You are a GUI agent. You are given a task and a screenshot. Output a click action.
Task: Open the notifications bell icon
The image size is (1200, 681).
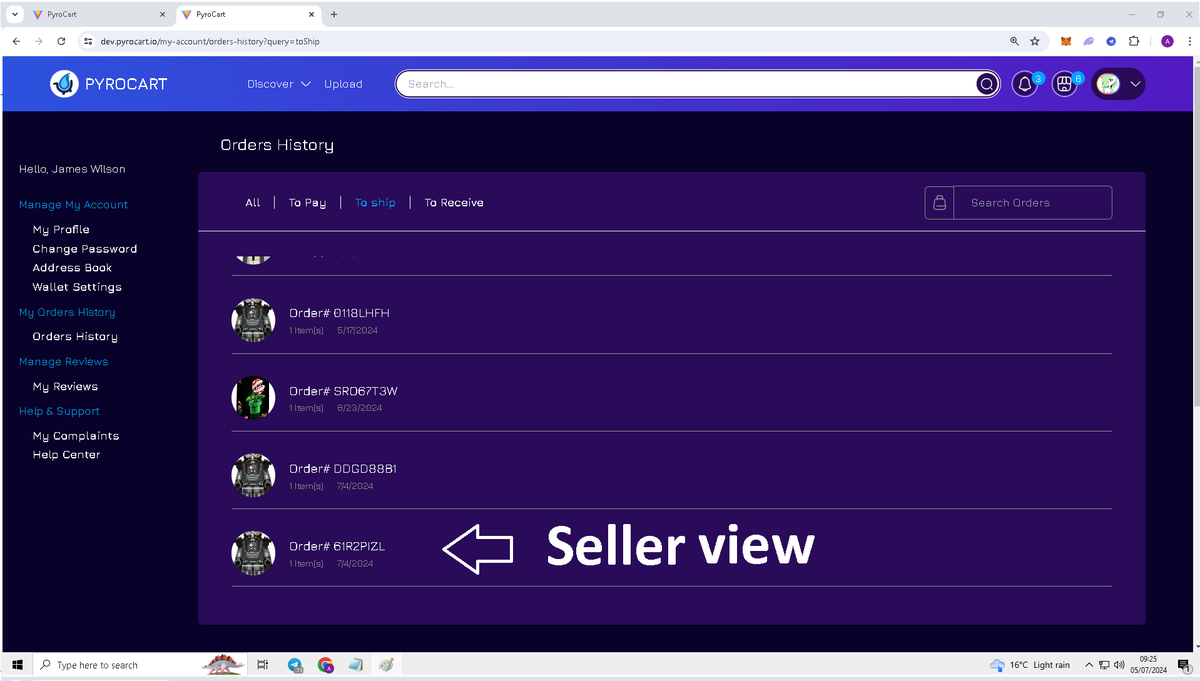click(1025, 84)
